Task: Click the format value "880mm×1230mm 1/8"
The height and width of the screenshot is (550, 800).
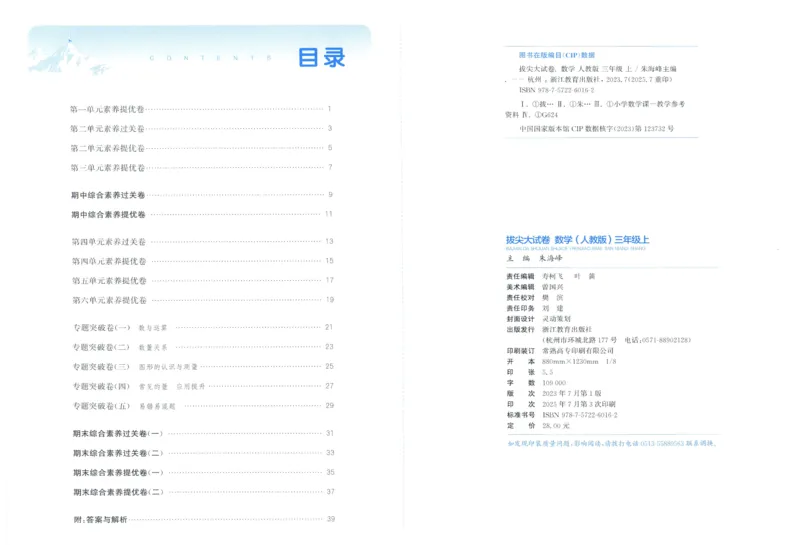Action: coord(579,361)
